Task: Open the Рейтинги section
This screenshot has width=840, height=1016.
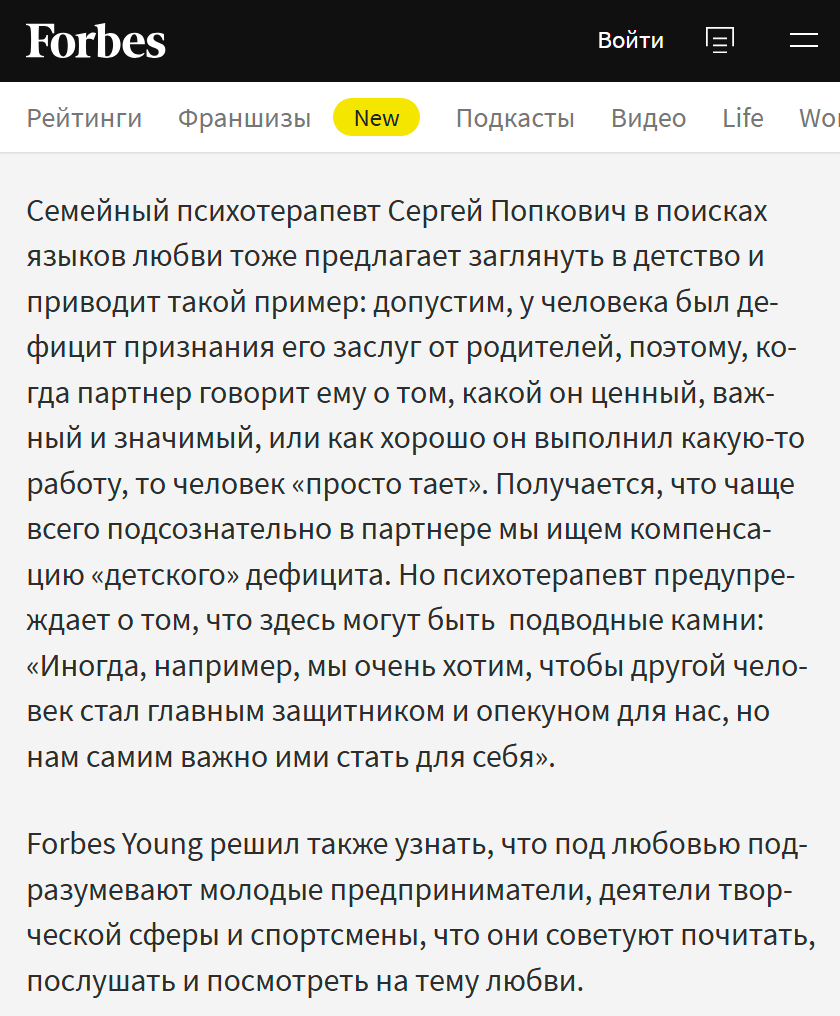Action: point(84,118)
